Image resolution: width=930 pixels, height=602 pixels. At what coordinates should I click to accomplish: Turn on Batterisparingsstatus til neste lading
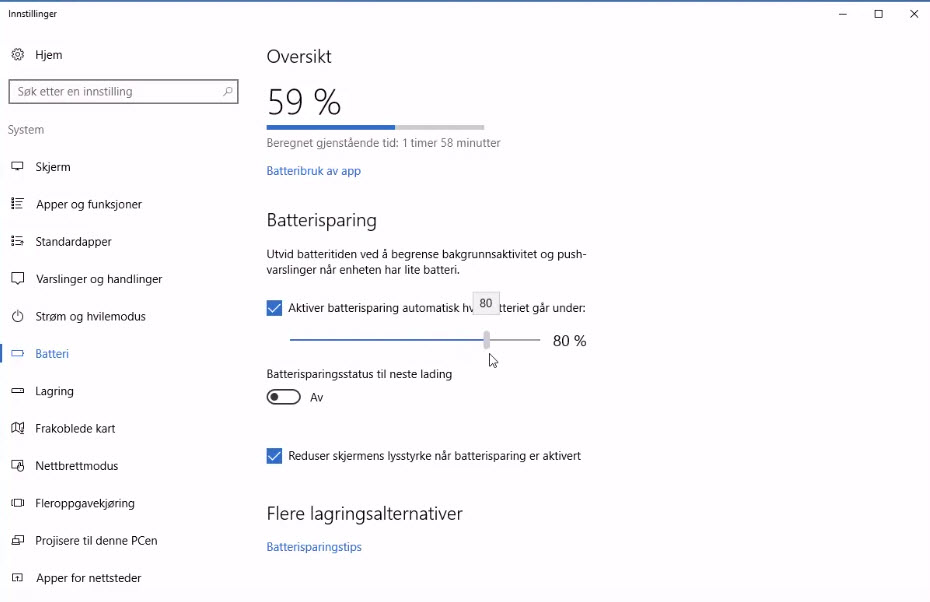point(284,397)
